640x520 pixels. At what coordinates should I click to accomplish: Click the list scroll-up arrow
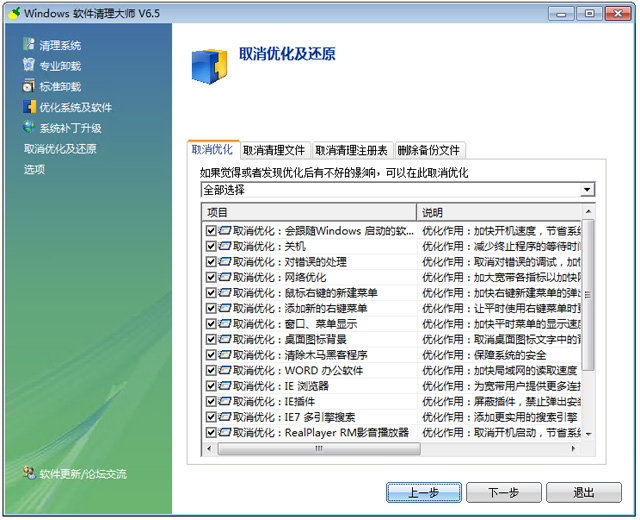click(588, 211)
